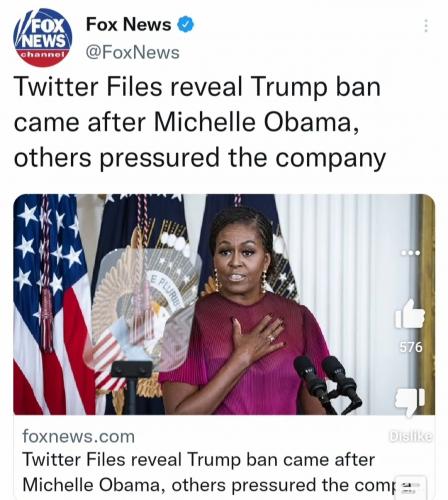This screenshot has width=448, height=500.
Task: Open the foxnews.com domain link
Action: tap(79, 436)
